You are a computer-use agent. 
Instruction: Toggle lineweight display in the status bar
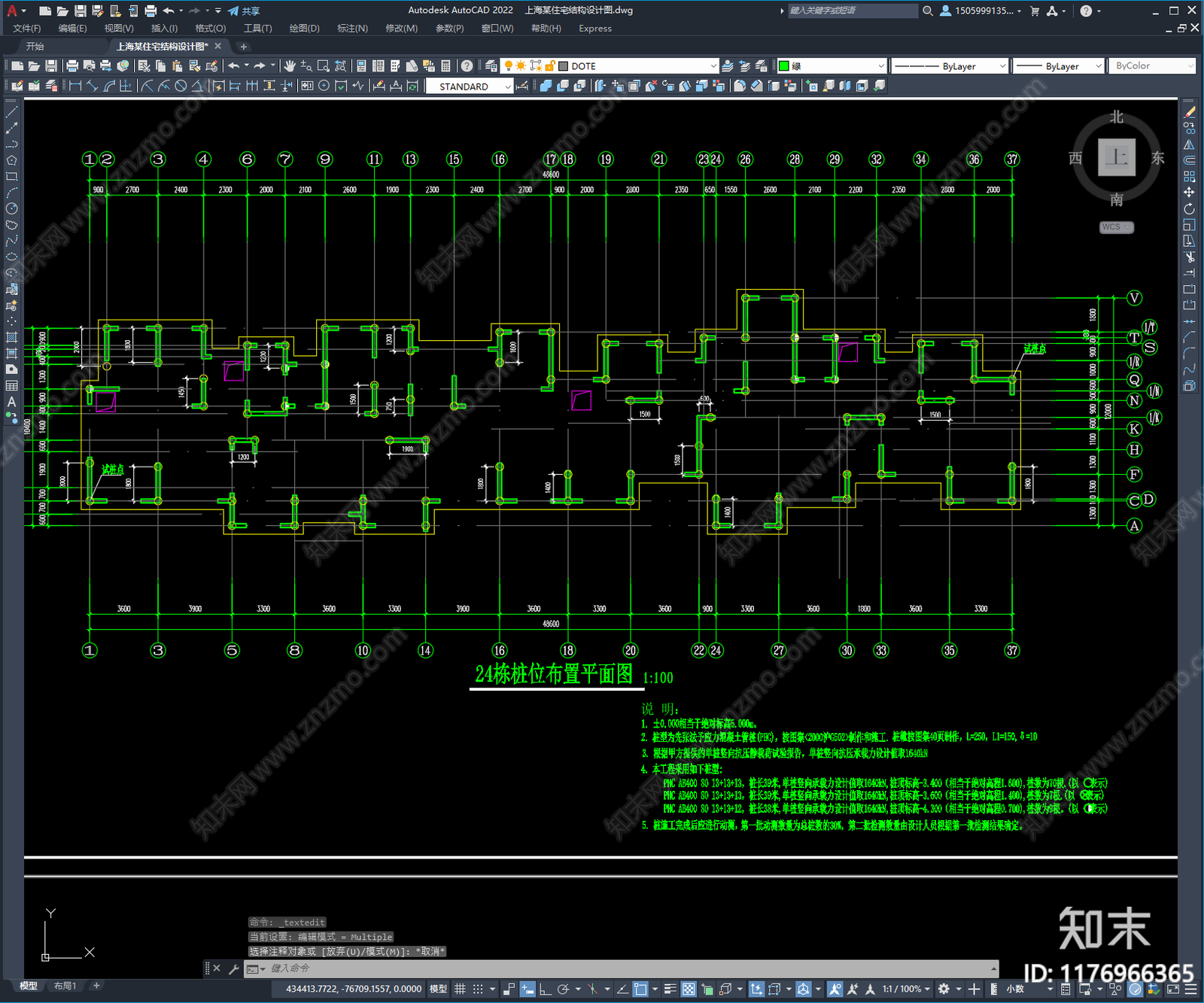670,989
